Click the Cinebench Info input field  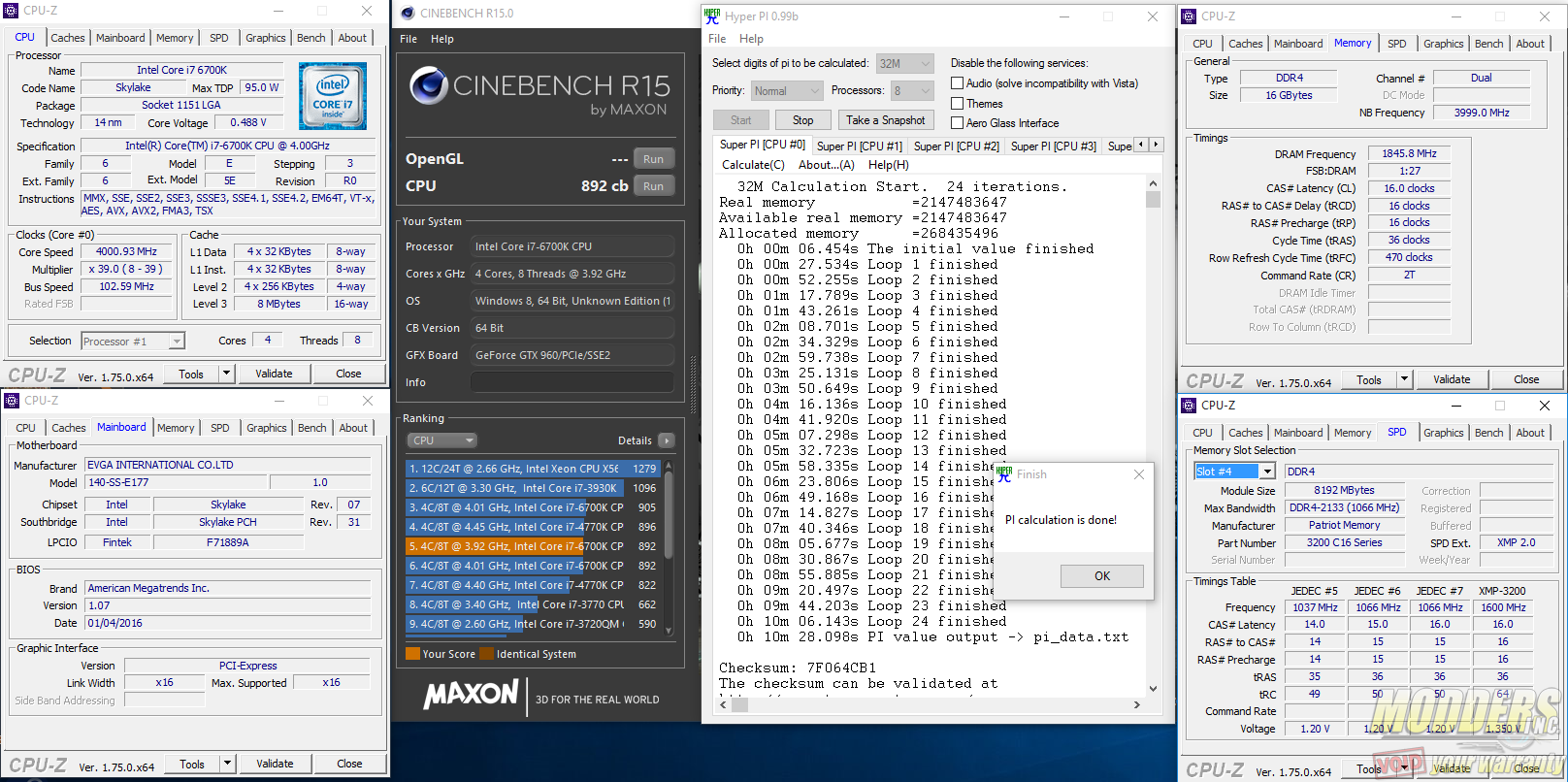click(x=572, y=382)
